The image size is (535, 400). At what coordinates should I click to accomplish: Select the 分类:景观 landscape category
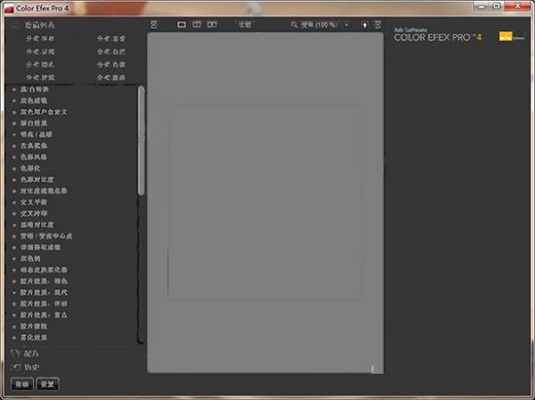pos(40,52)
